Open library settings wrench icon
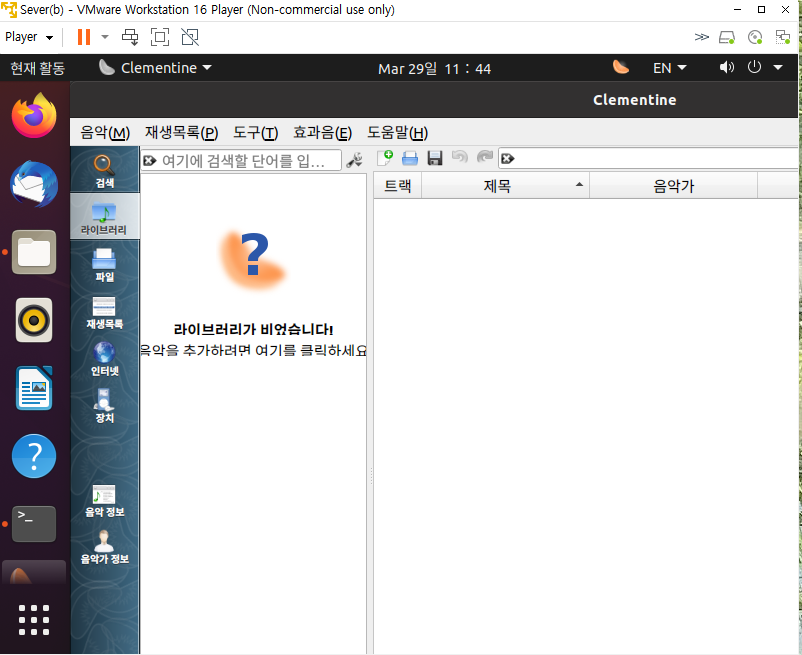The width and height of the screenshot is (802, 655). 354,160
